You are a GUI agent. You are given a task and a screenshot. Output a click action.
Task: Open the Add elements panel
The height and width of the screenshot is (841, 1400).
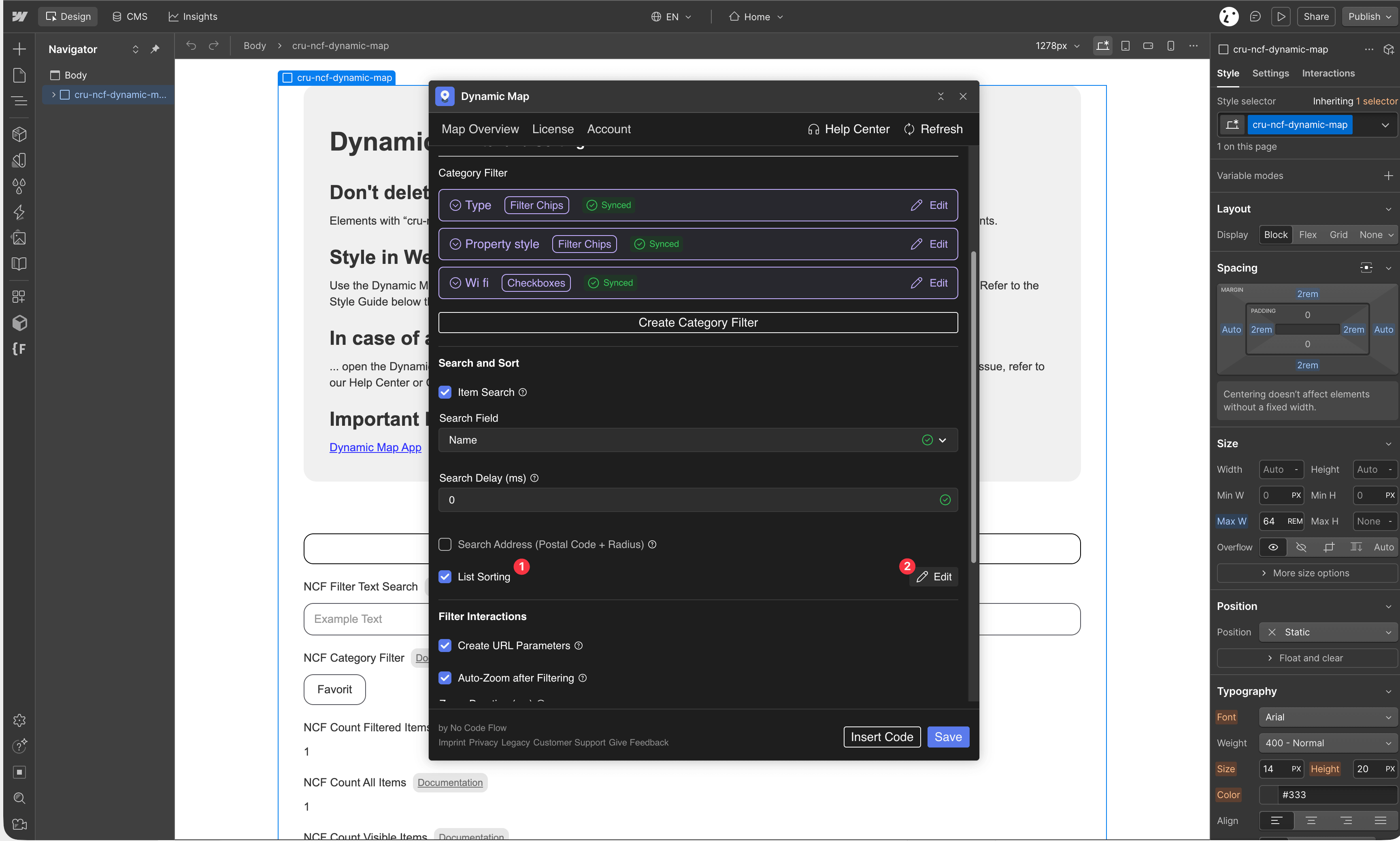tap(19, 49)
